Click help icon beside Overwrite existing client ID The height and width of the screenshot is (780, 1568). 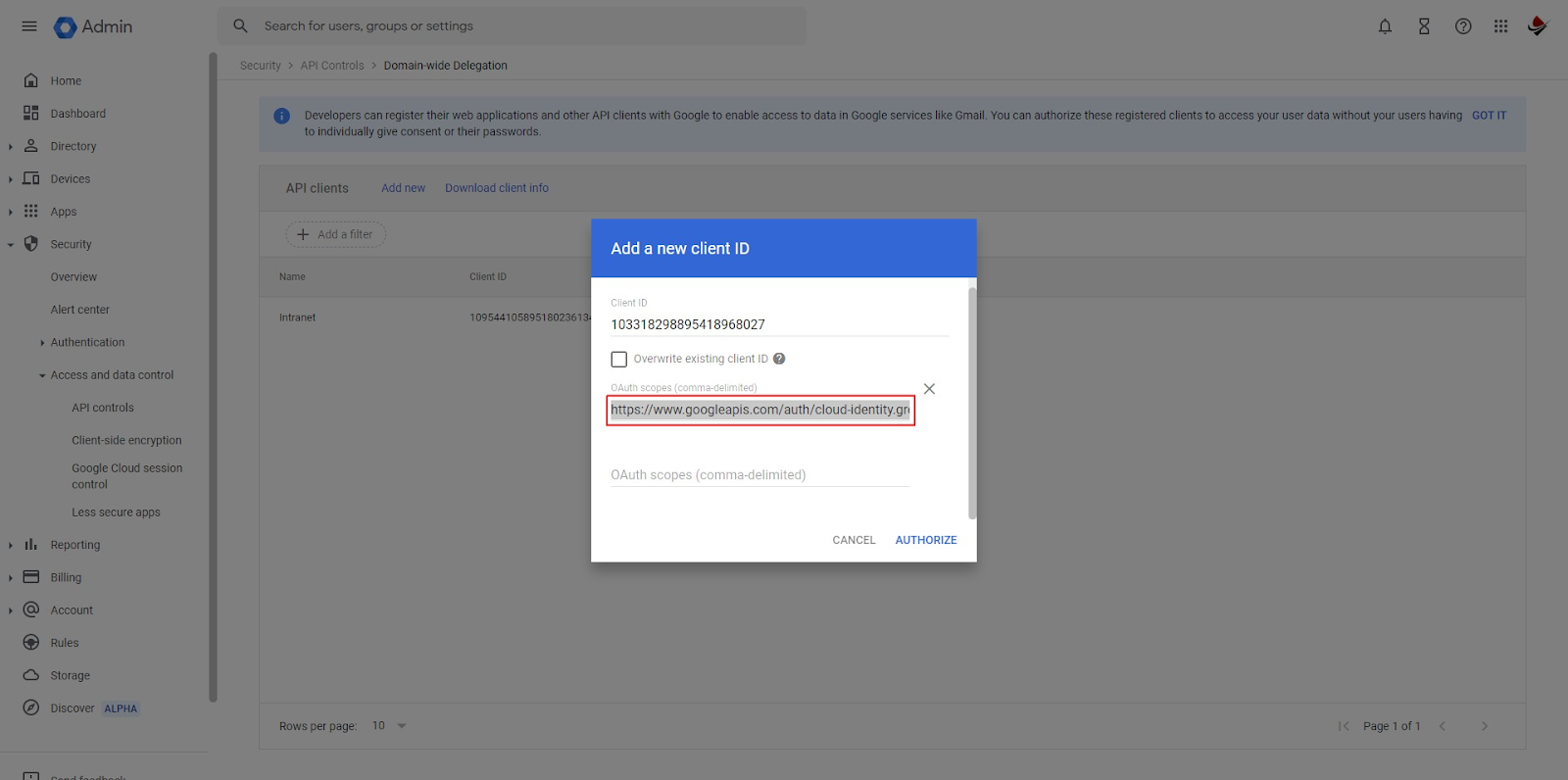[x=779, y=359]
